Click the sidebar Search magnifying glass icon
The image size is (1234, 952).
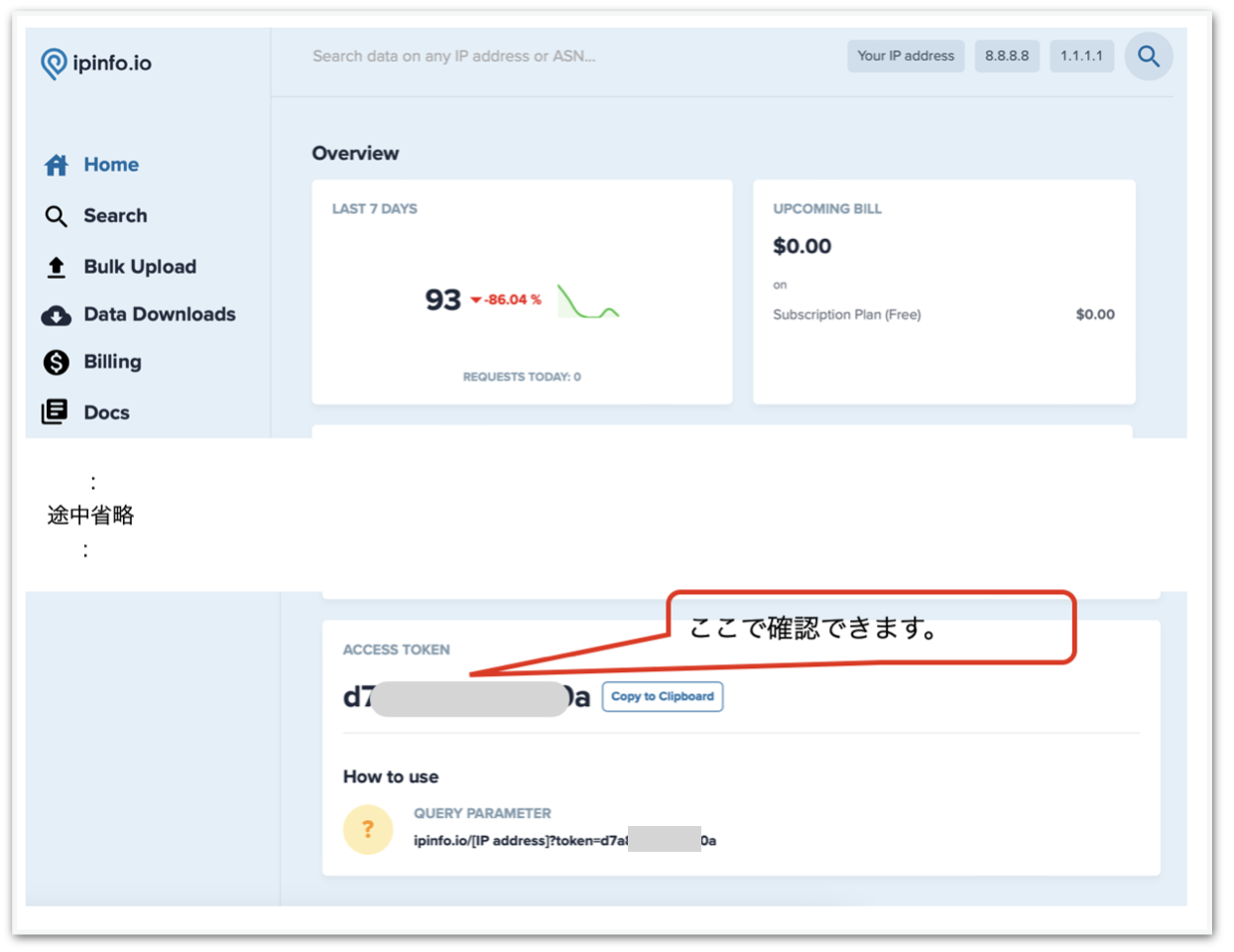(57, 215)
